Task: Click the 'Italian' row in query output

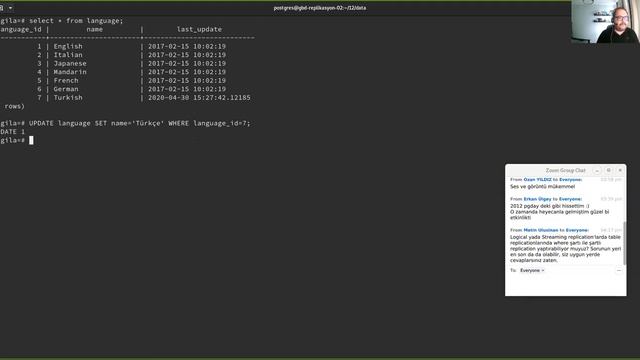Action: tap(131, 55)
